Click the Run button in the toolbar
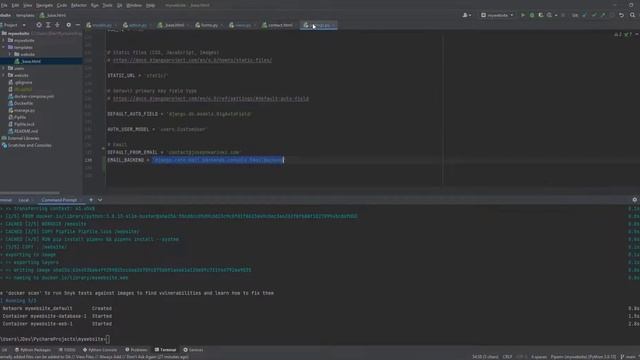This screenshot has width=640, height=360. tap(523, 15)
